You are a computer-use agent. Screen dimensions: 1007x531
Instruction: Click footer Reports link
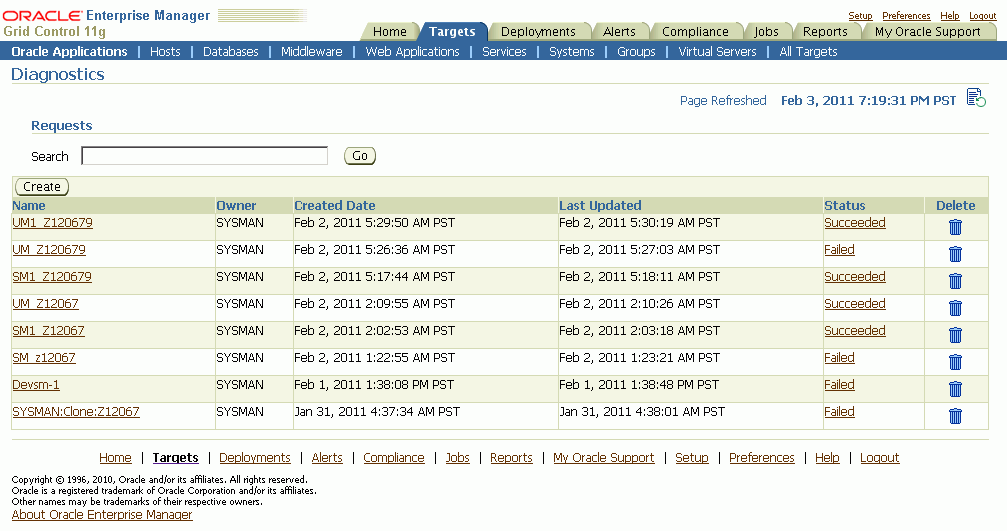[x=511, y=458]
